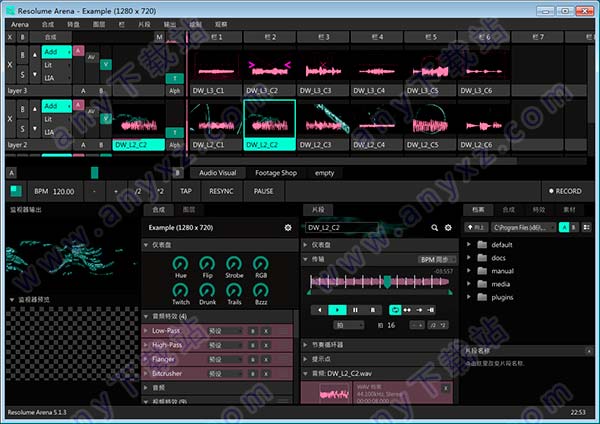Click the Hue dashboard knob
Viewport: 600px width, 424px height.
(180, 264)
